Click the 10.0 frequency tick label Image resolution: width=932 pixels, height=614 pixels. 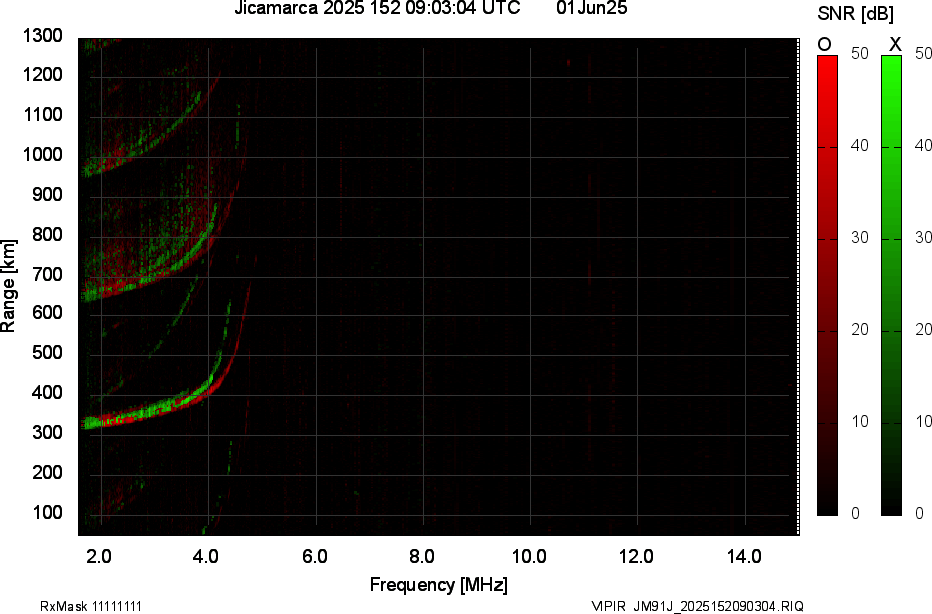coord(529,557)
